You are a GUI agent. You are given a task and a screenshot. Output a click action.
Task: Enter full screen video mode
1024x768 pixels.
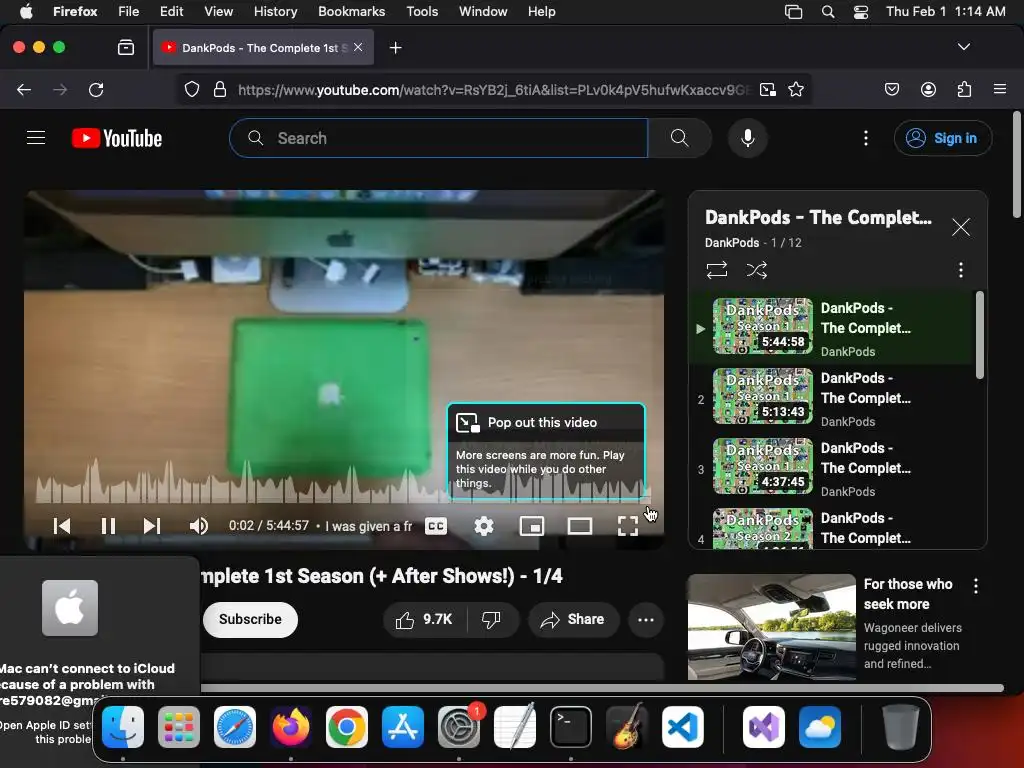coord(628,526)
